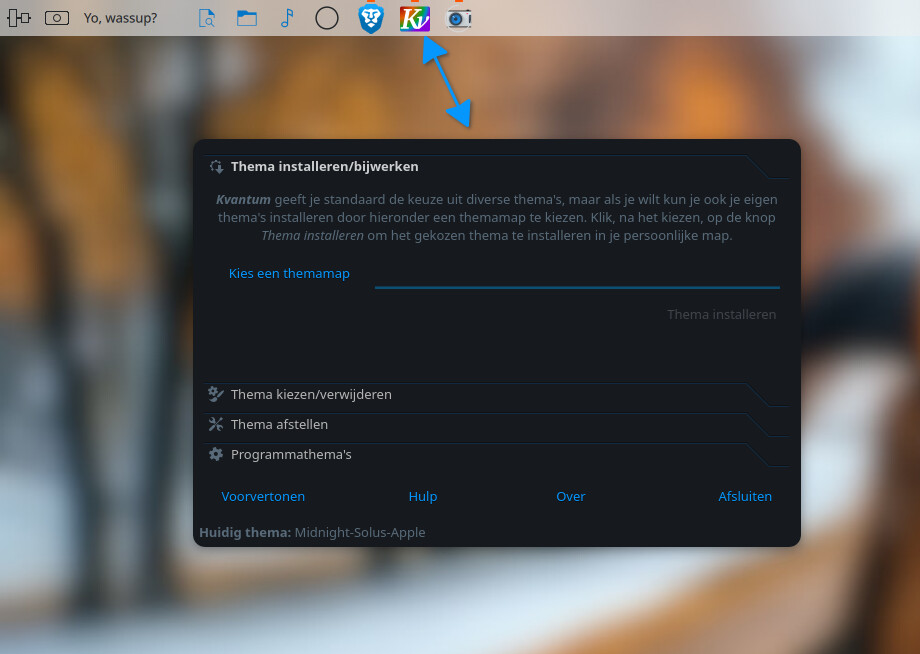Click the Over button
Image resolution: width=920 pixels, height=654 pixels.
pyautogui.click(x=570, y=496)
